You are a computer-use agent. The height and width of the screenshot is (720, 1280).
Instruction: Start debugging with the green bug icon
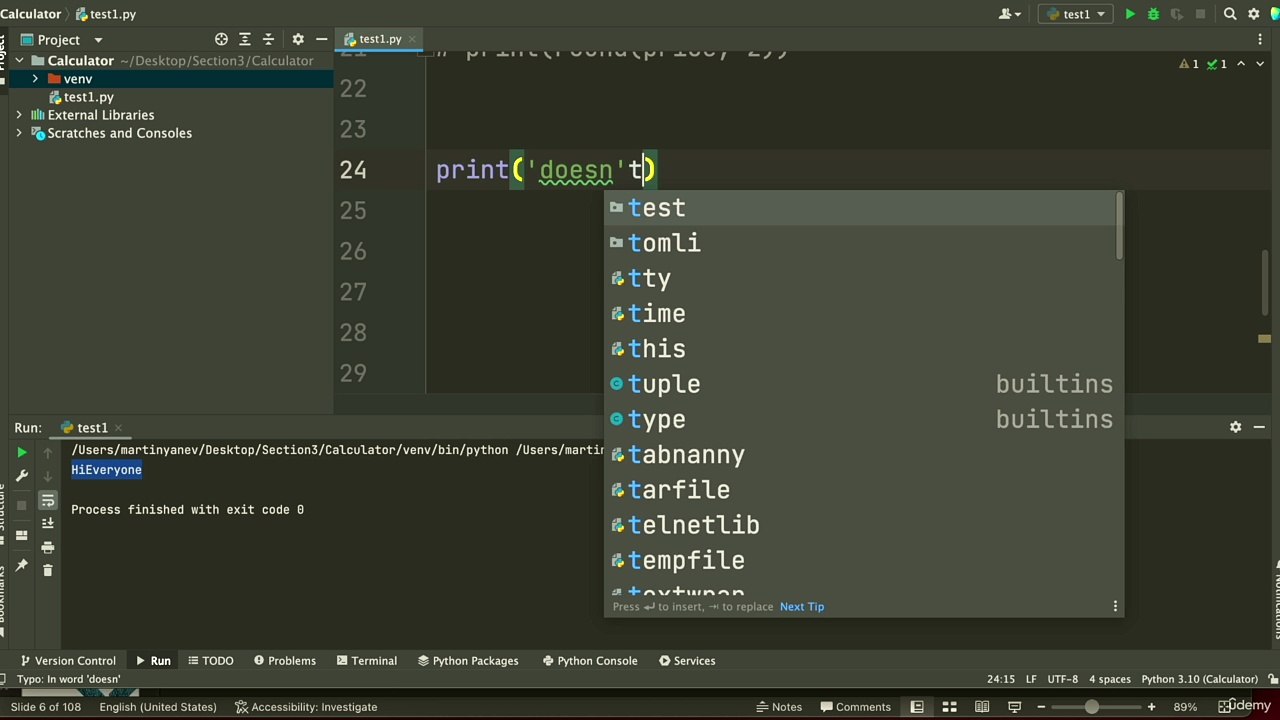(1153, 14)
